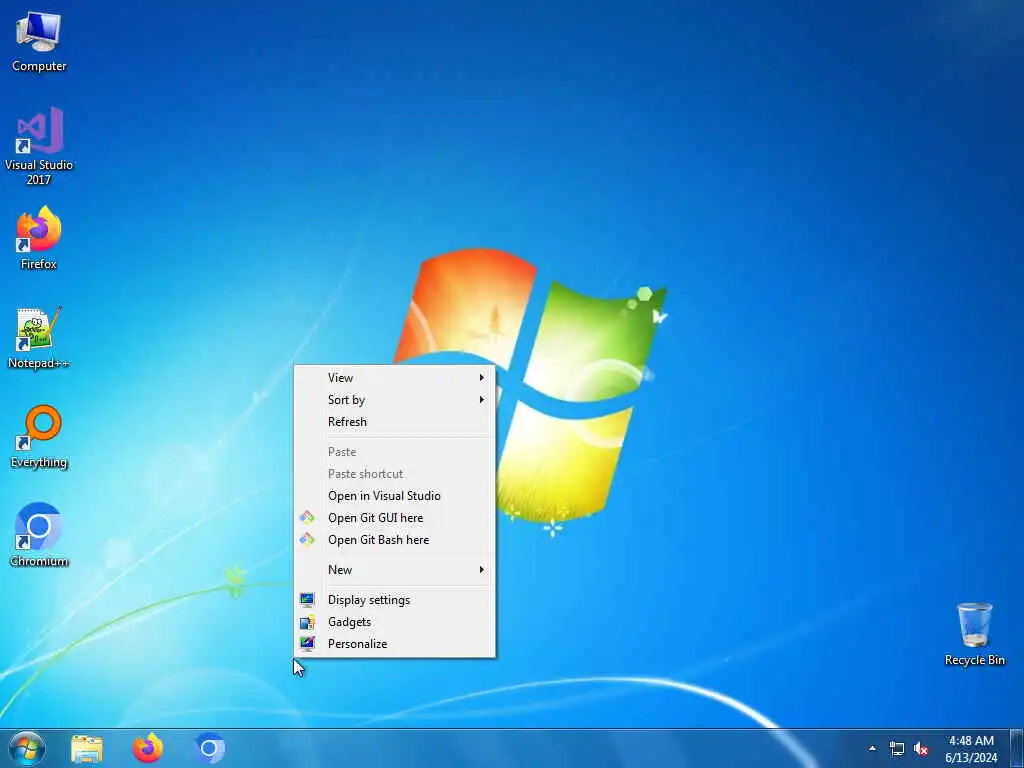The height and width of the screenshot is (768, 1024).
Task: Click the arrow beside View
Action: [481, 377]
